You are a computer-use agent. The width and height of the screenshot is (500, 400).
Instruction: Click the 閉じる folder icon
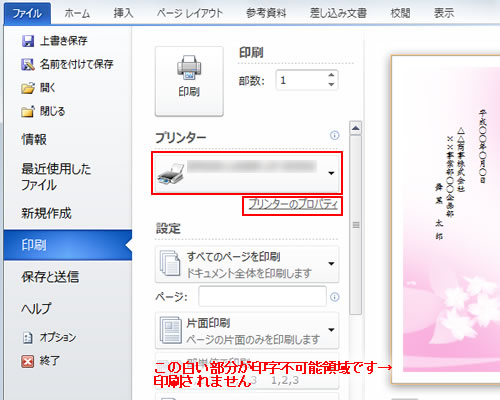coord(28,111)
